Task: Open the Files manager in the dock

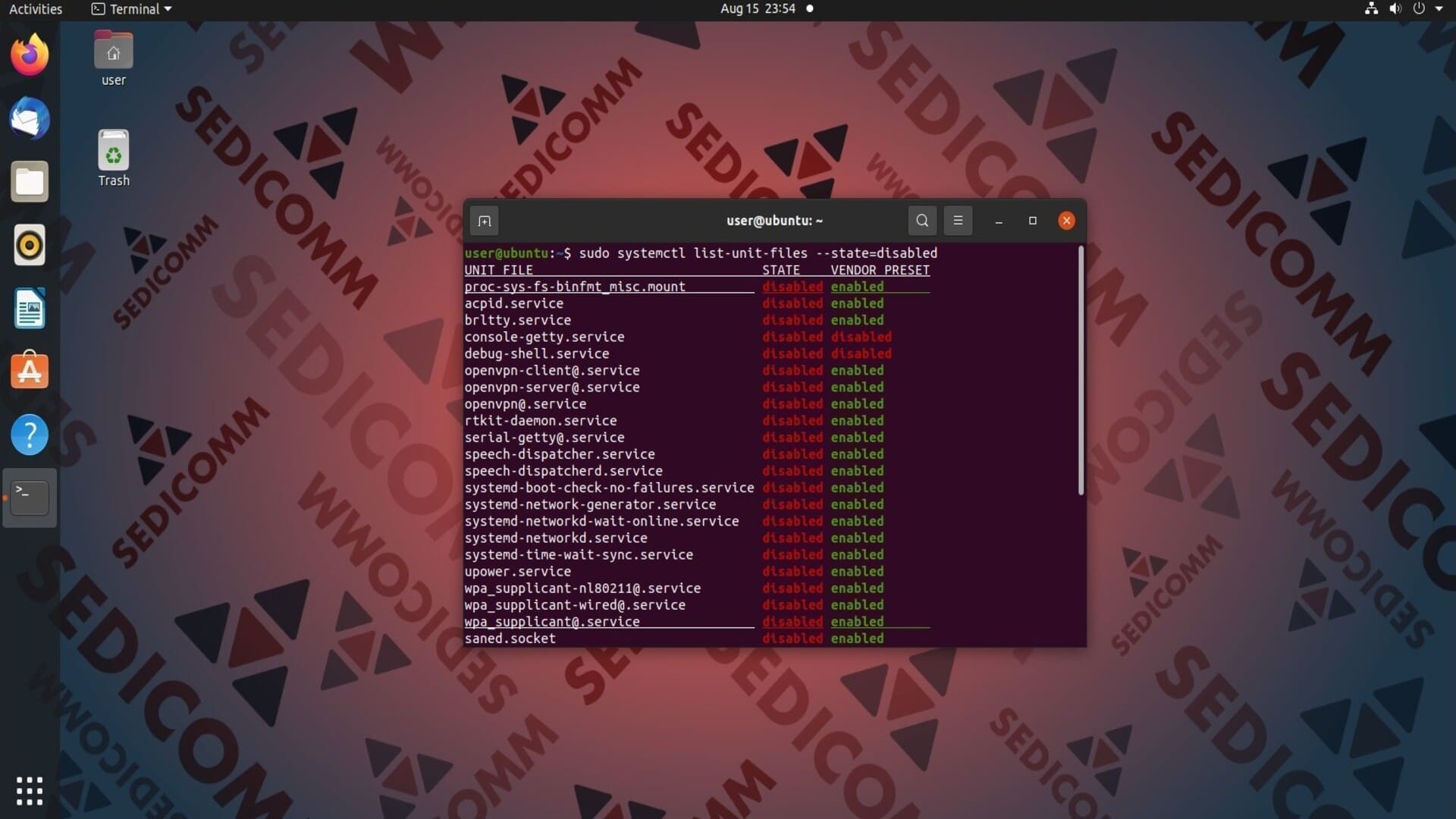Action: pyautogui.click(x=30, y=182)
